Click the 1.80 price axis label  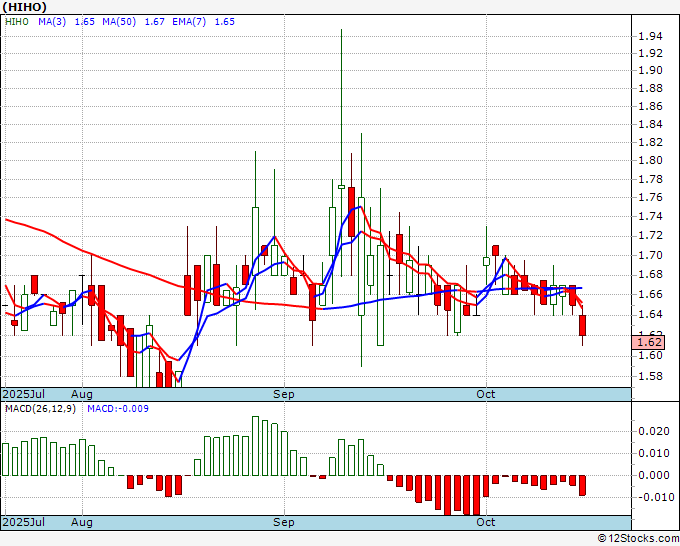coord(649,160)
